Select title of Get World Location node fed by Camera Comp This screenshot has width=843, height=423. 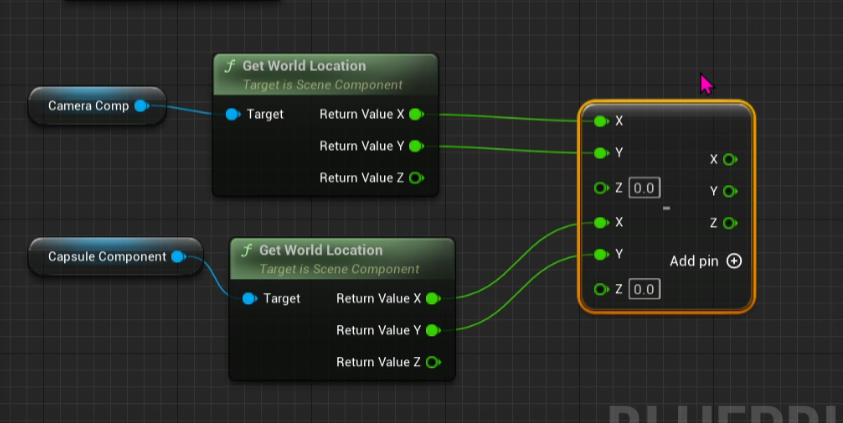tap(304, 66)
